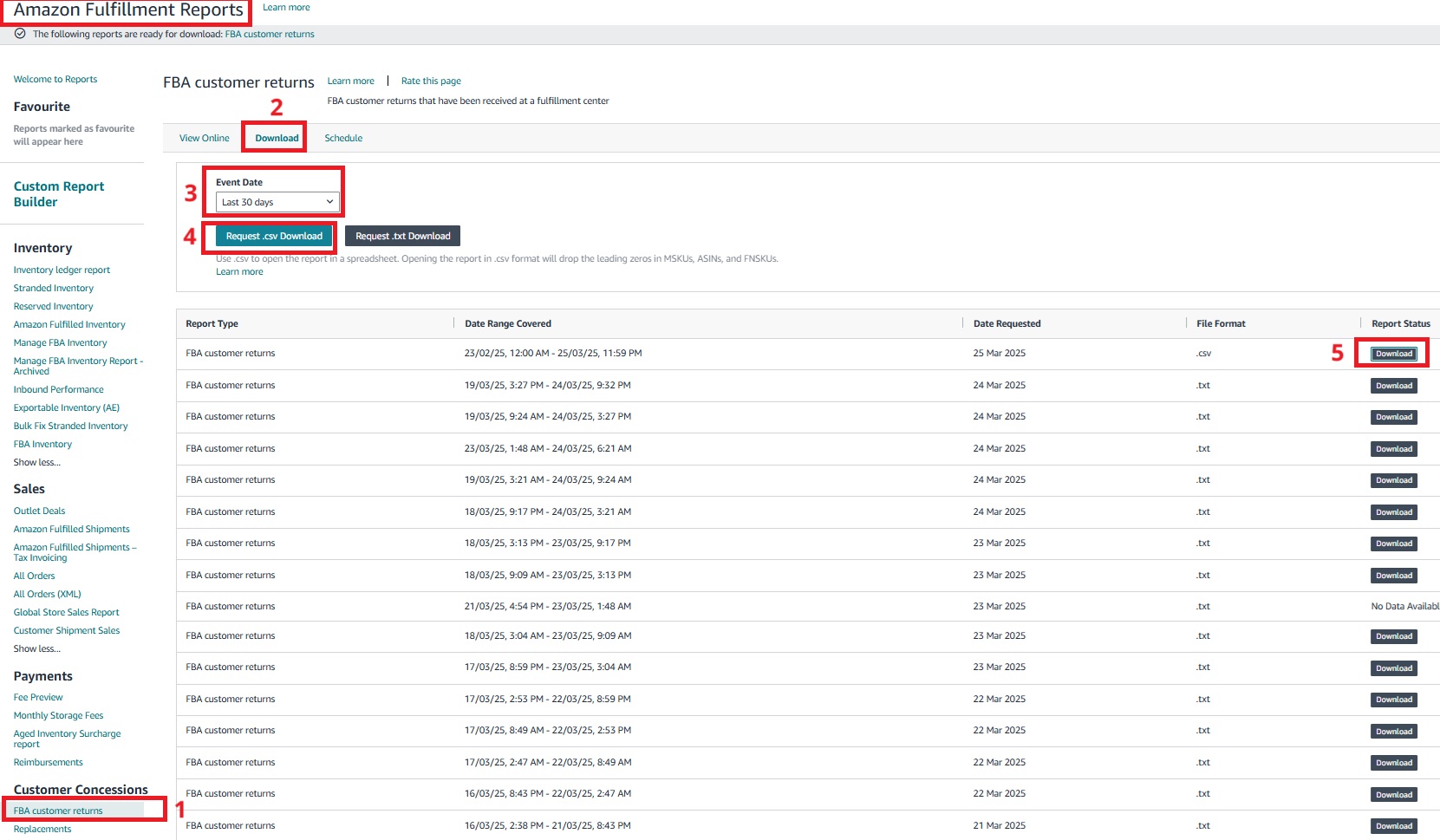Switch to the Download tab

[277, 138]
